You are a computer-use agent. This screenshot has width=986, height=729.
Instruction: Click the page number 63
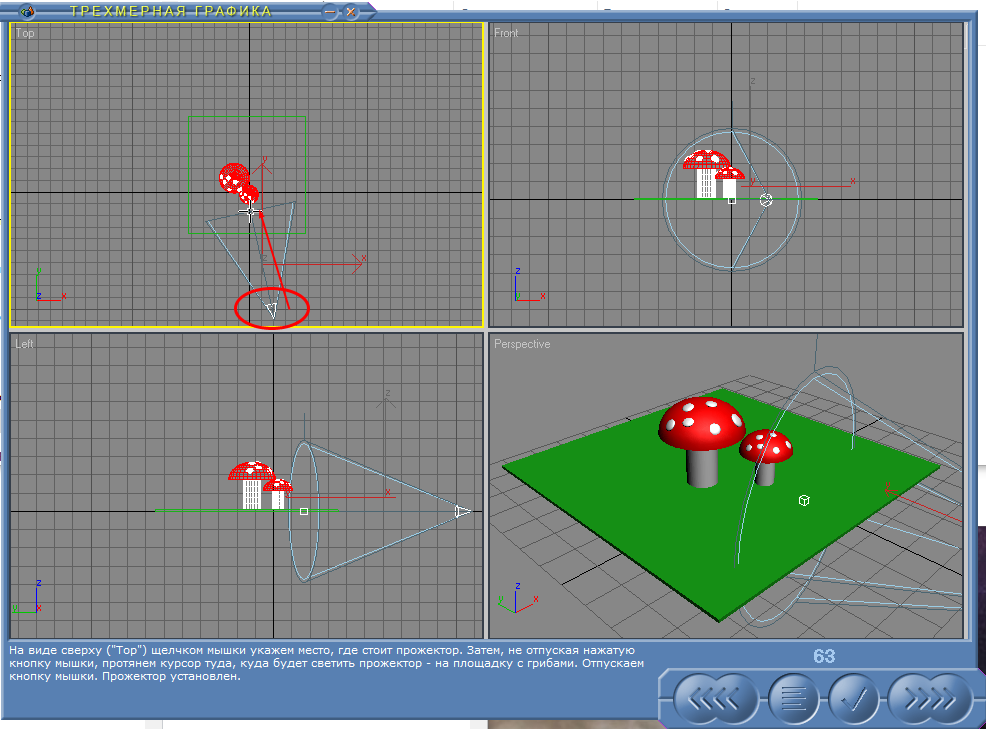click(x=824, y=656)
